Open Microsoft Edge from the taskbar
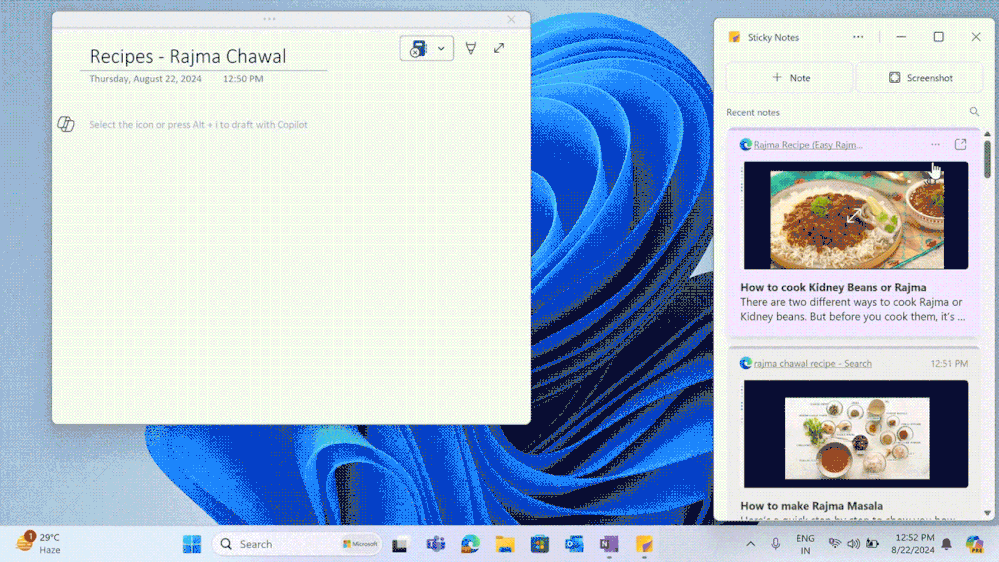This screenshot has width=999, height=562. (470, 544)
